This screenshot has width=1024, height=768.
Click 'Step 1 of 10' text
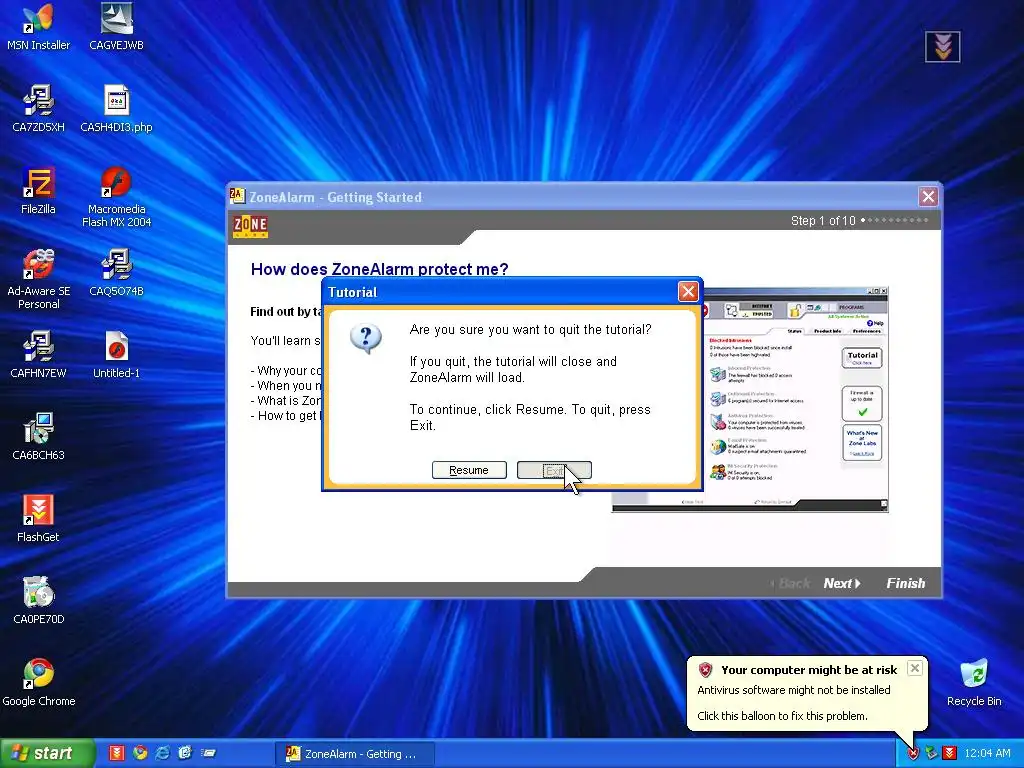pyautogui.click(x=823, y=221)
